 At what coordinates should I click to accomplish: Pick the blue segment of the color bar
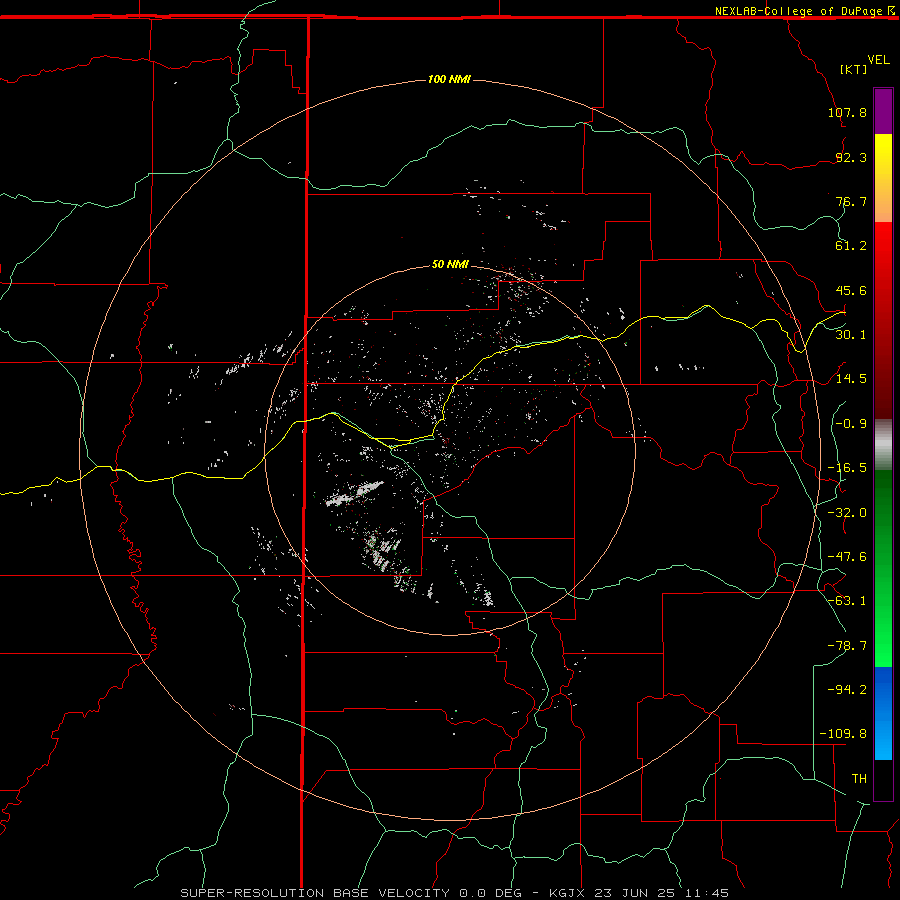(883, 713)
